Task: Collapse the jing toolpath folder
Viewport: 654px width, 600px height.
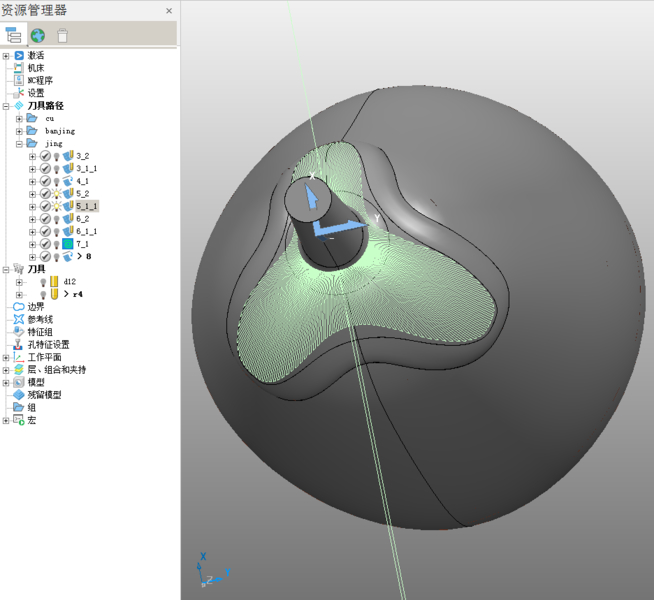Action: pos(19,143)
